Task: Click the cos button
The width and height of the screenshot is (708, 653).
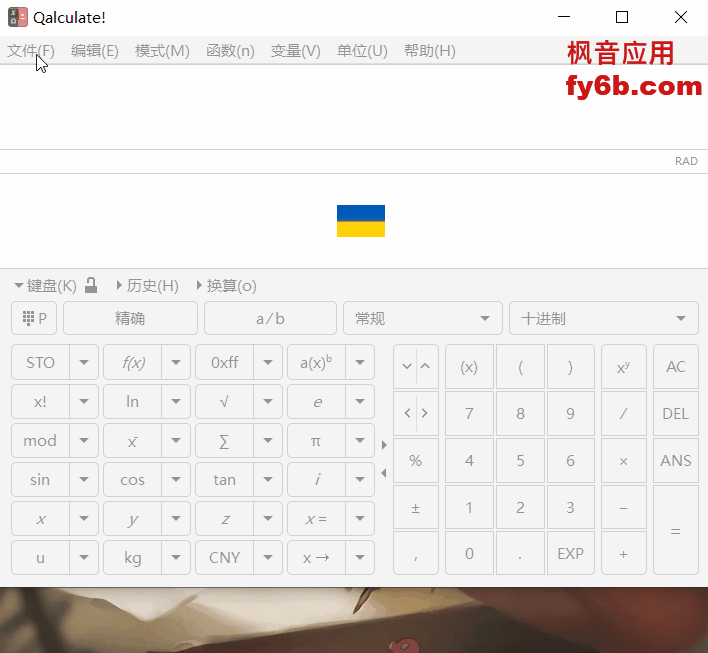Action: tap(133, 479)
